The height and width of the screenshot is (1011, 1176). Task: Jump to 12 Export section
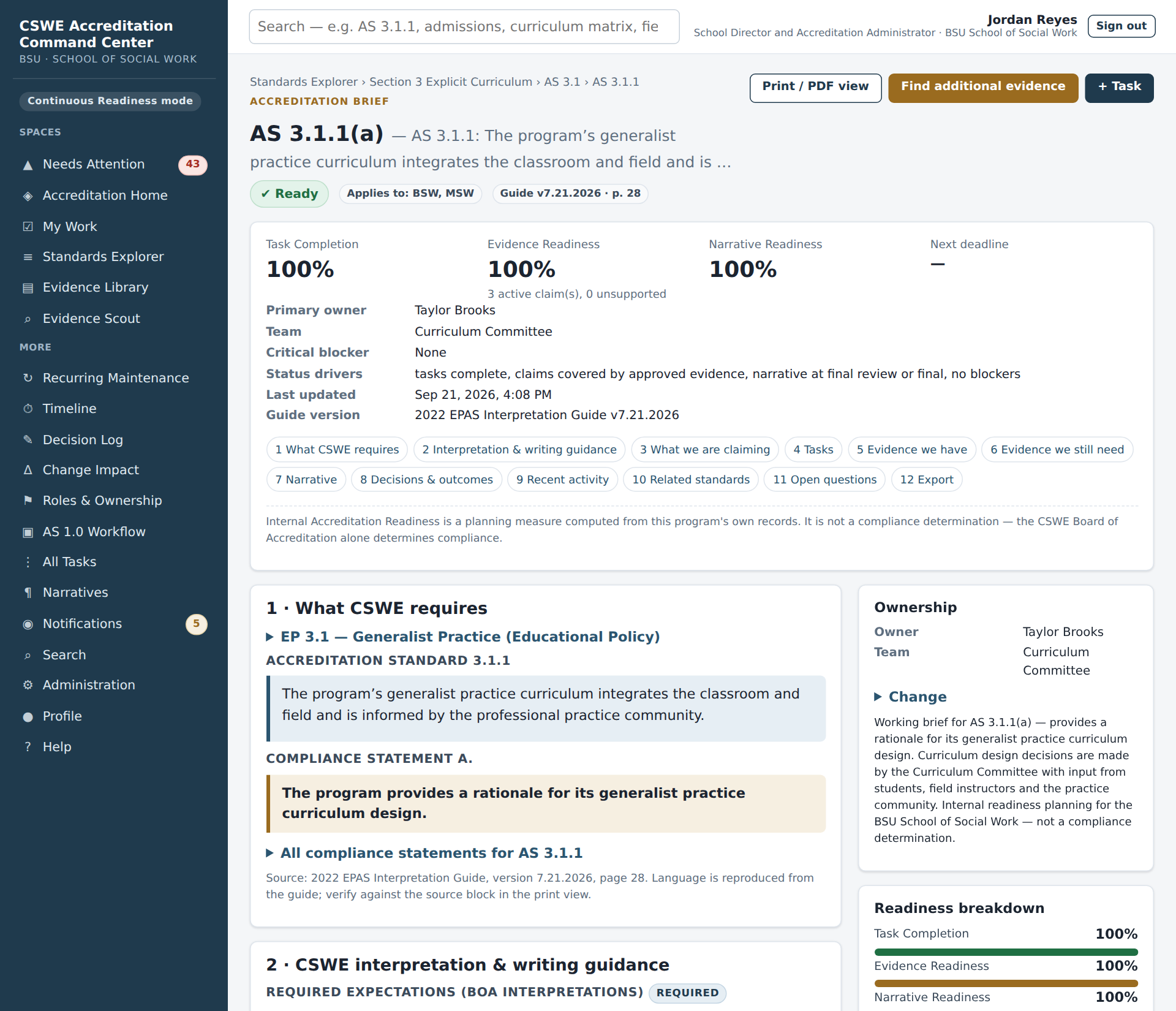[927, 480]
